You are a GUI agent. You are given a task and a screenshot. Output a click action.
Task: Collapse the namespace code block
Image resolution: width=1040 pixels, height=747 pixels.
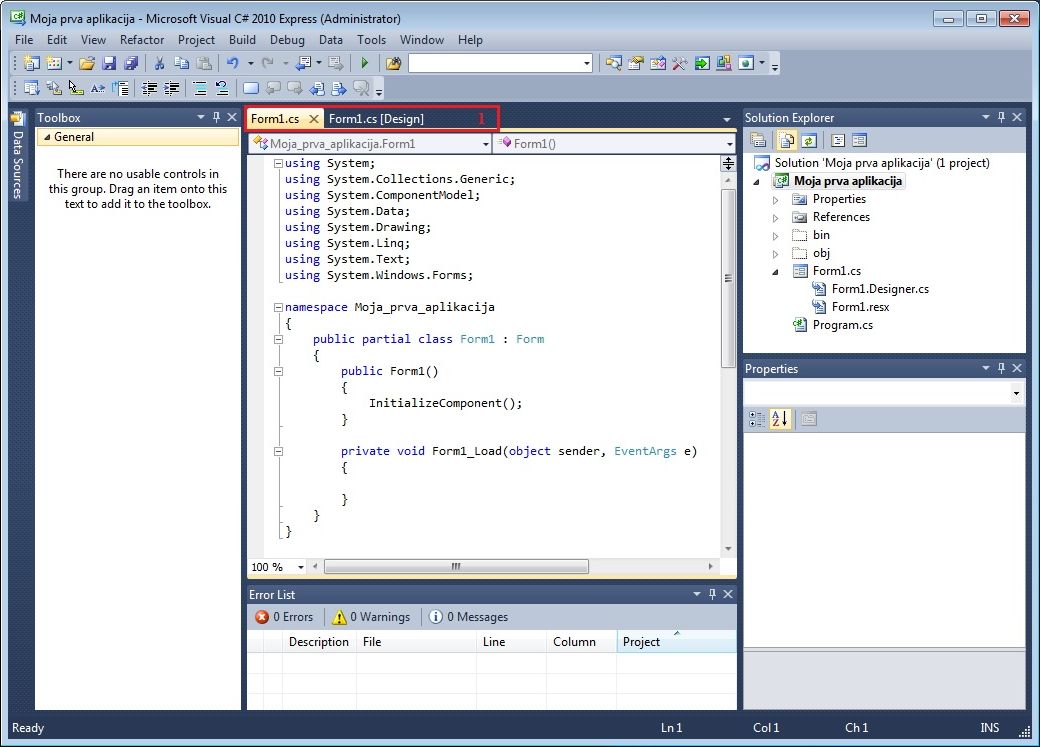(279, 307)
